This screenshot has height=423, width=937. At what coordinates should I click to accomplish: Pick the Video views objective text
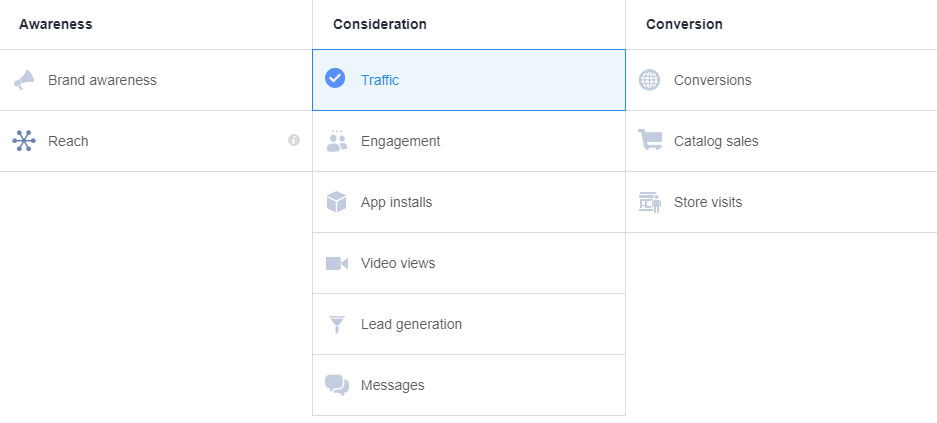(398, 263)
